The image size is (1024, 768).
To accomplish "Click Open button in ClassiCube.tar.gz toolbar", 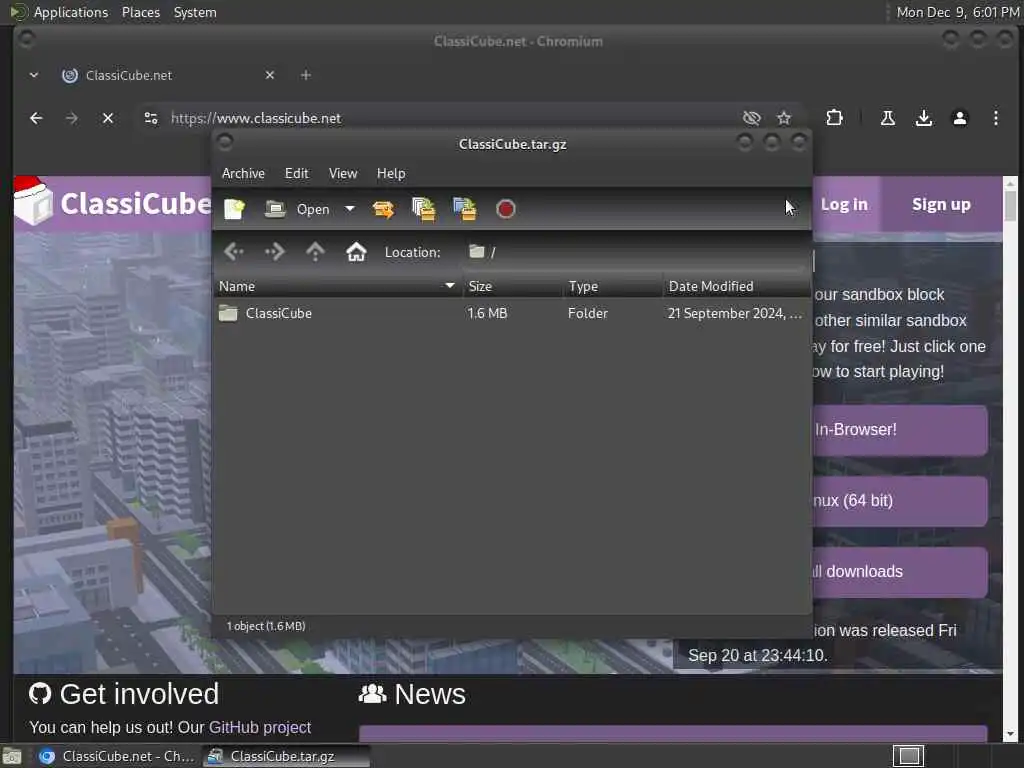I will [x=297, y=209].
